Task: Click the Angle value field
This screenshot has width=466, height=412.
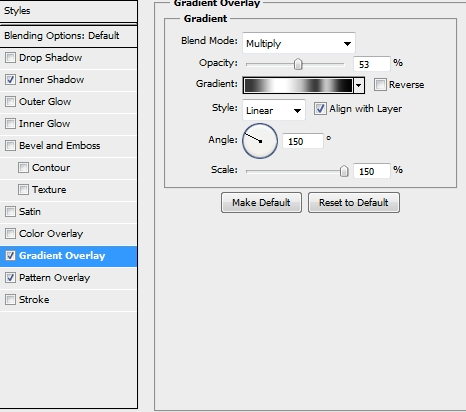Action: point(303,141)
